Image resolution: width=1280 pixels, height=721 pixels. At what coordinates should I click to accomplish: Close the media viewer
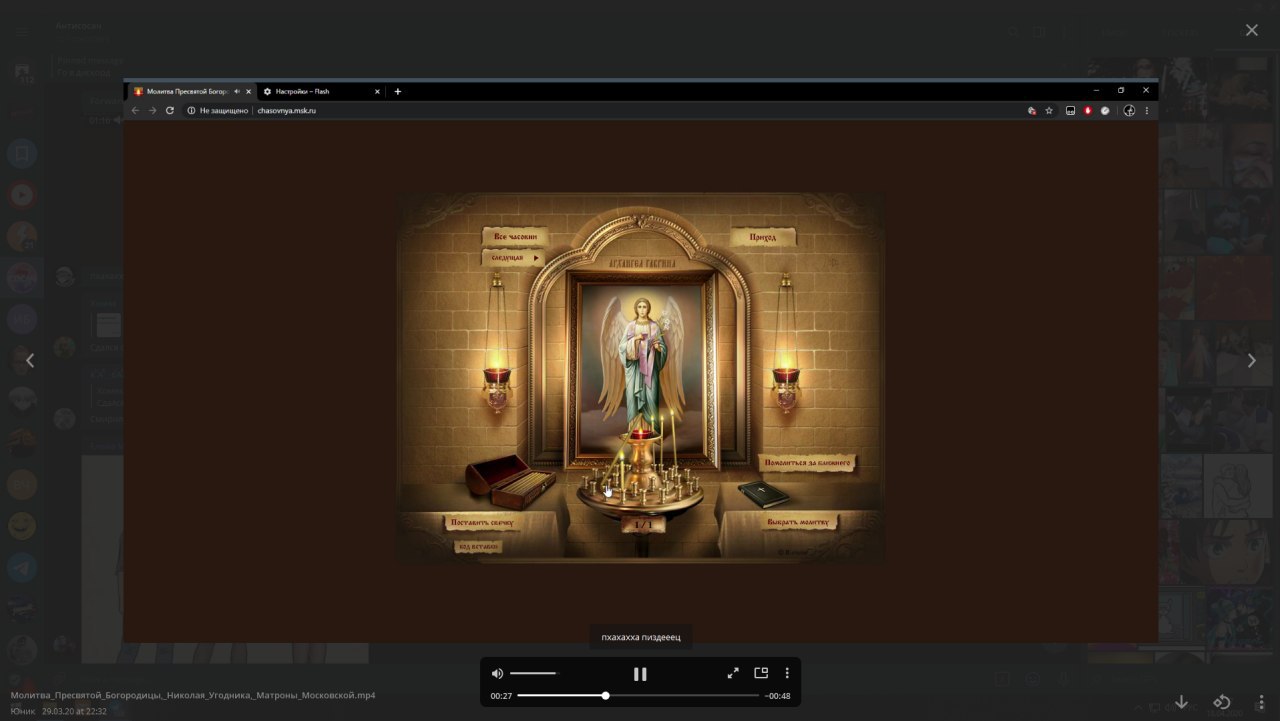click(x=1251, y=30)
